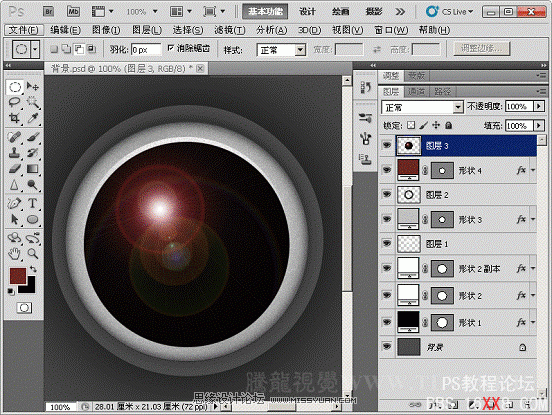Launch Adobe Bridge from the Br icon

pos(49,12)
